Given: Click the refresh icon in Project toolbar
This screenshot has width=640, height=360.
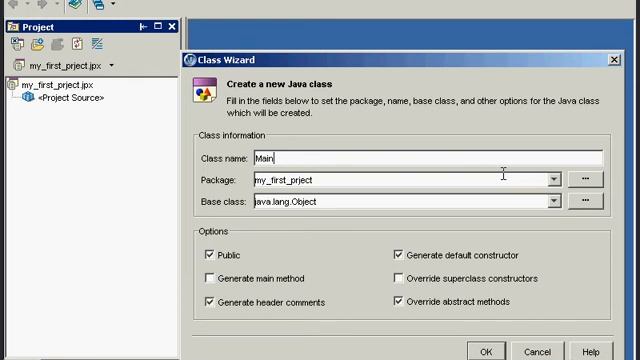Looking at the screenshot, I should (x=77, y=44).
